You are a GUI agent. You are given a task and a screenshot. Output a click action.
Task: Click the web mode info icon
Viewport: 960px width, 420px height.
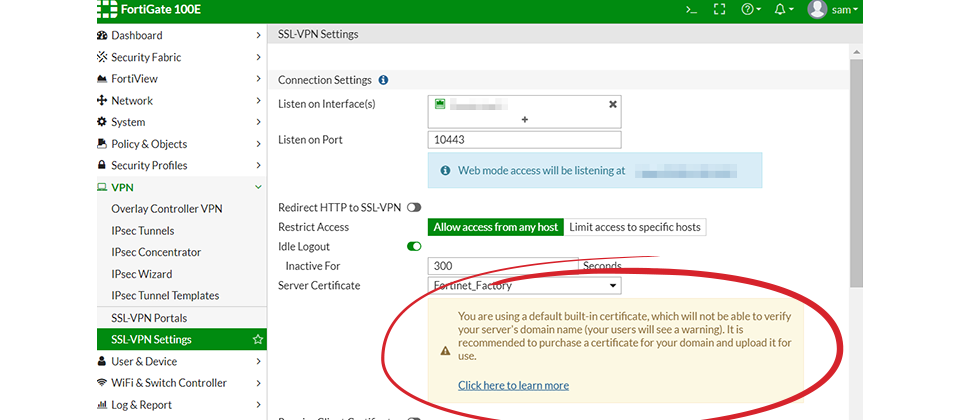point(445,171)
